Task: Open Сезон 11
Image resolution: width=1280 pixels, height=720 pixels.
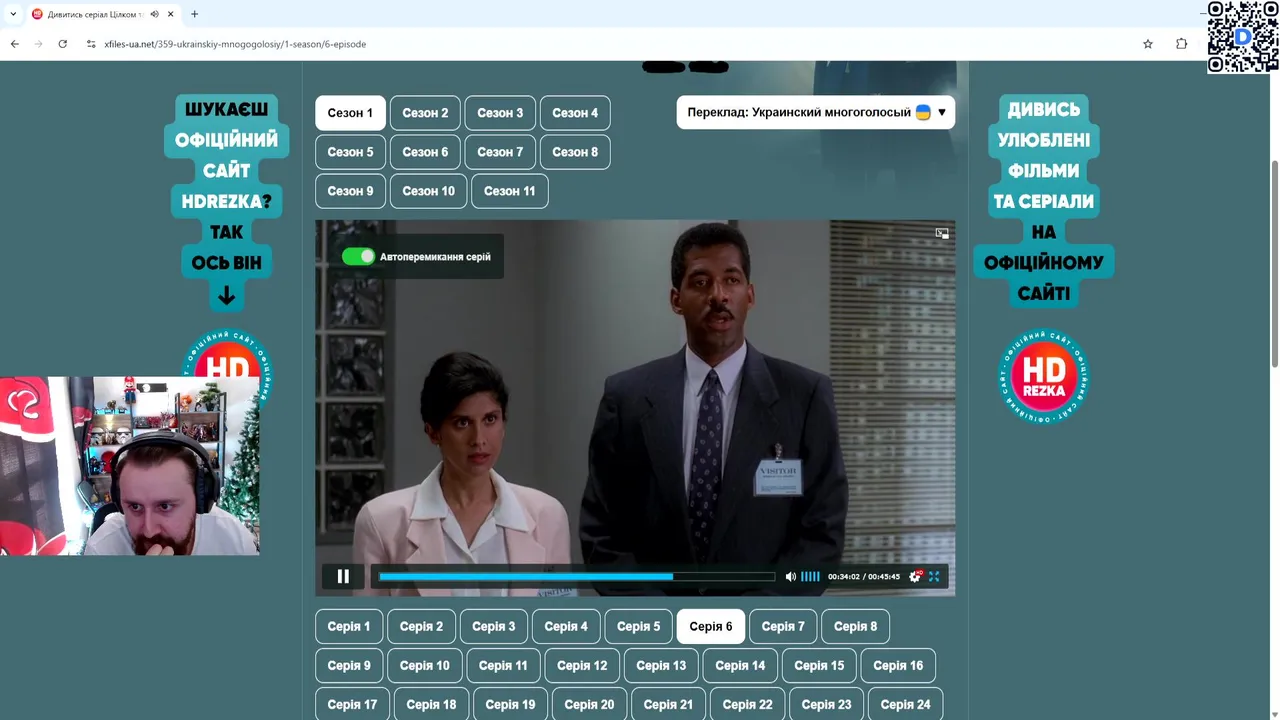Action: (510, 191)
